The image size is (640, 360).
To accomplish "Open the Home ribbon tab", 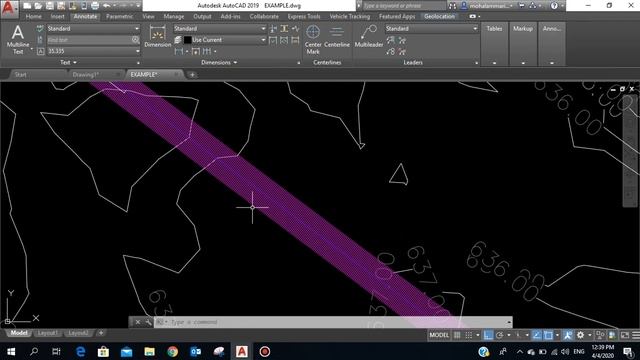I will [x=33, y=16].
